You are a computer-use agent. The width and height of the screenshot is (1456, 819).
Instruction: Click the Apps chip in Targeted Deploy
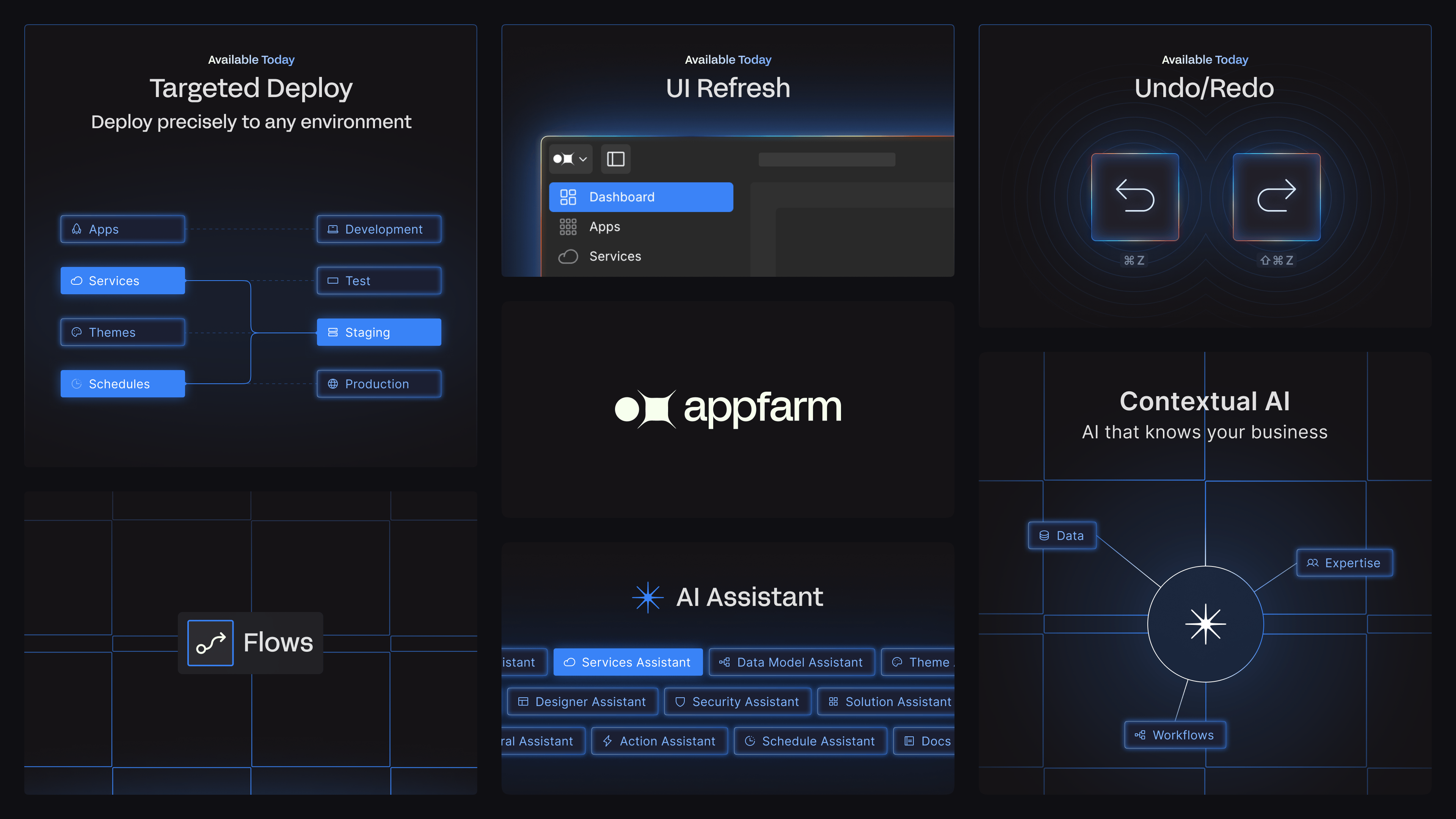click(x=122, y=229)
